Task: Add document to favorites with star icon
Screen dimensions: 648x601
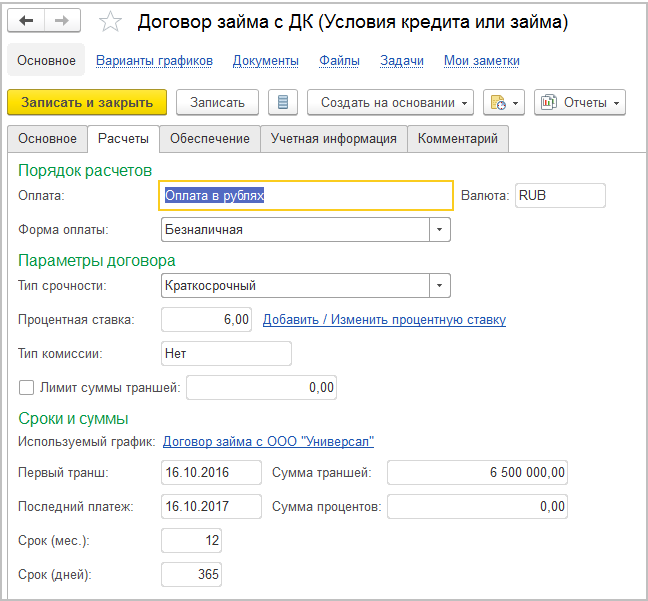Action: point(111,22)
